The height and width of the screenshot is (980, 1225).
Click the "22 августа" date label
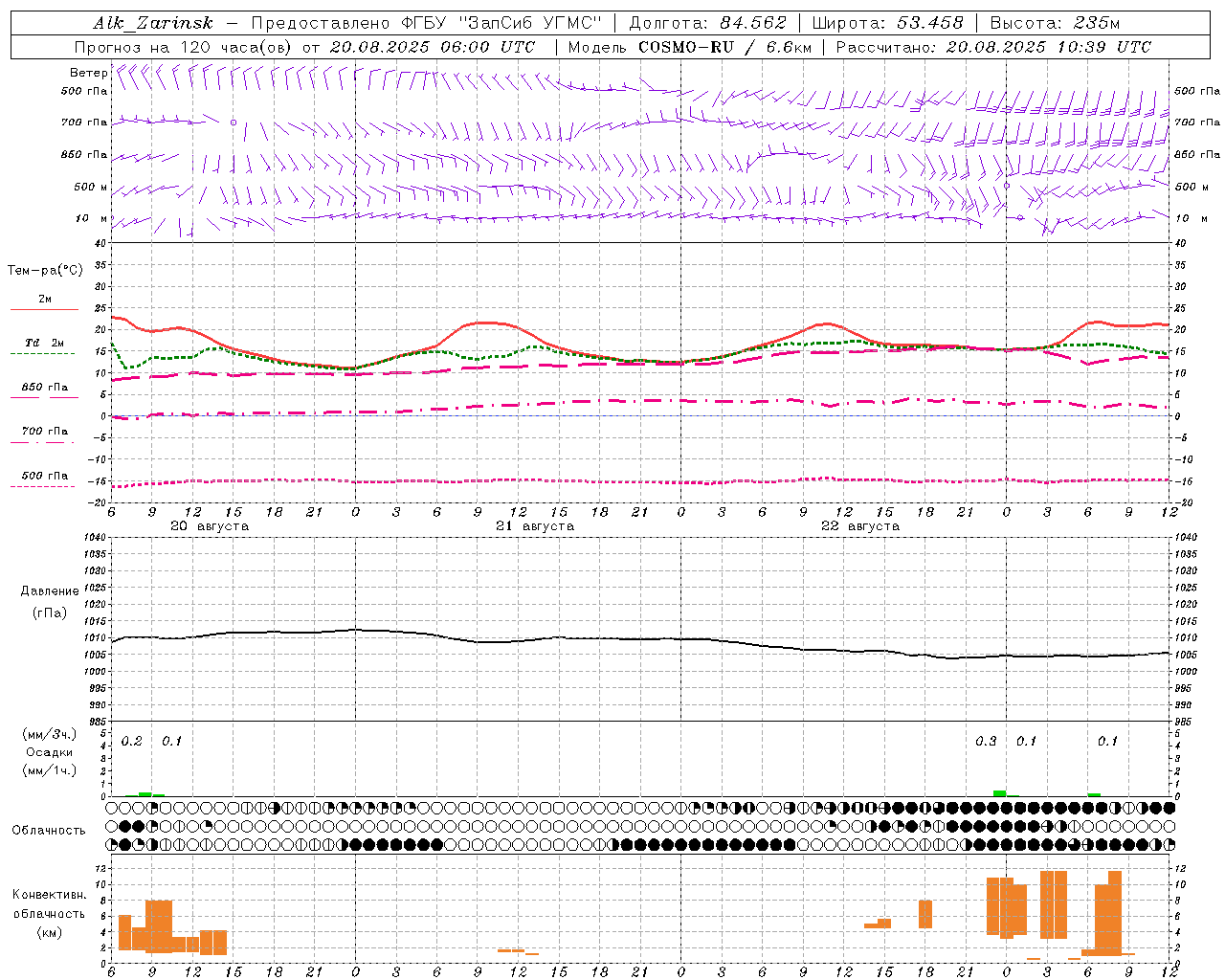pyautogui.click(x=860, y=526)
